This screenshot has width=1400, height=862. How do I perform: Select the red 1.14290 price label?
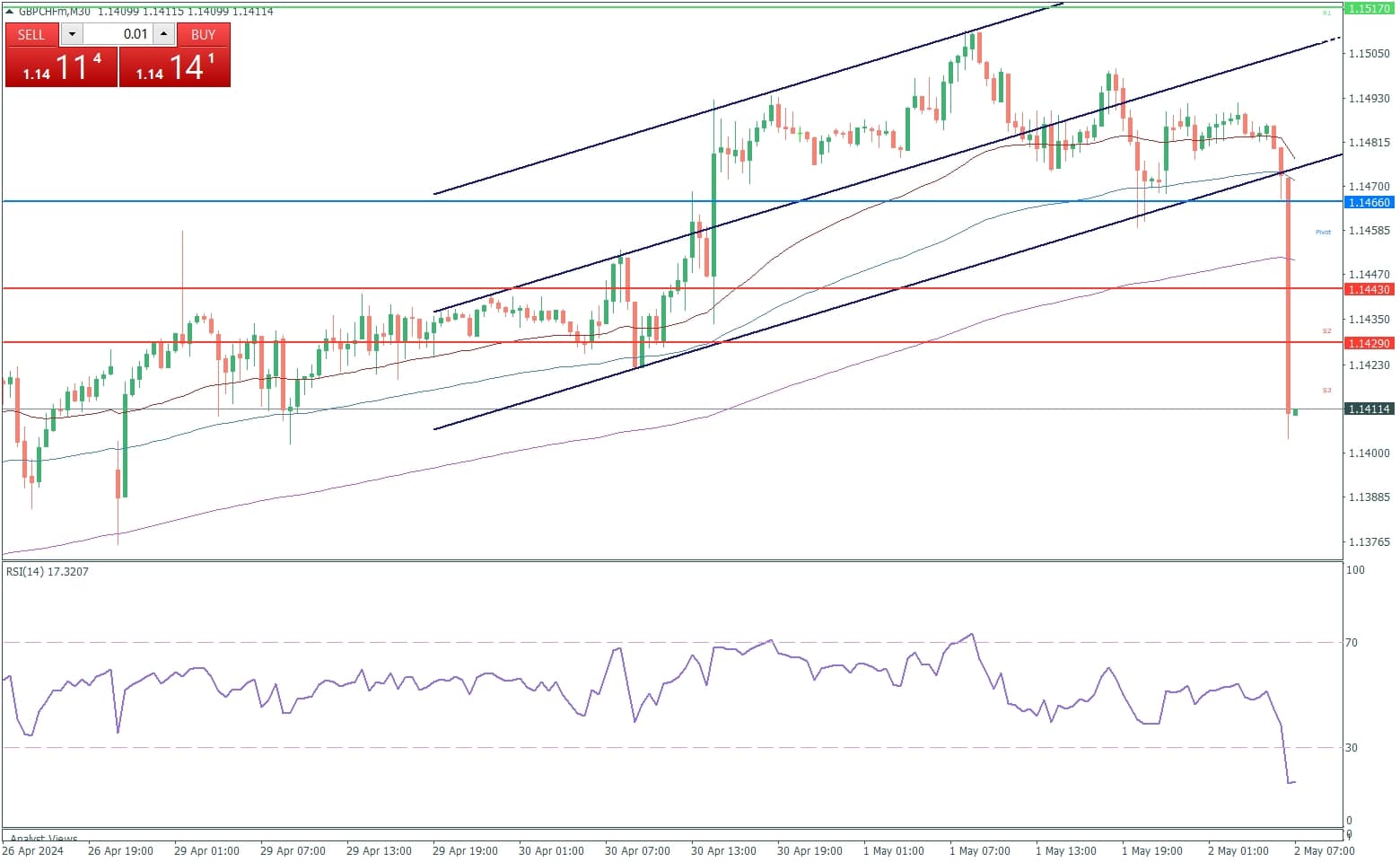(1369, 343)
